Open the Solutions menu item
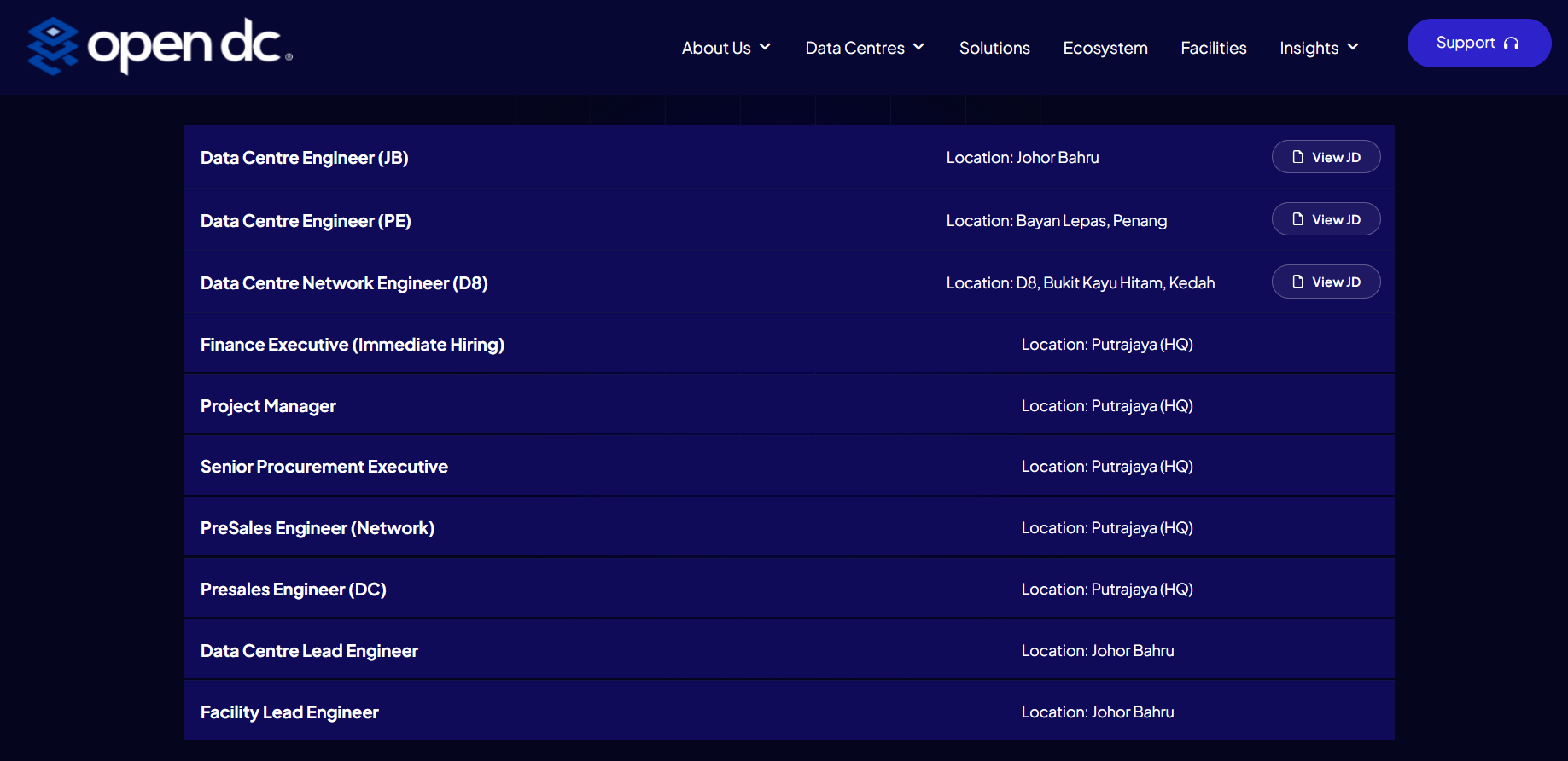 (994, 48)
